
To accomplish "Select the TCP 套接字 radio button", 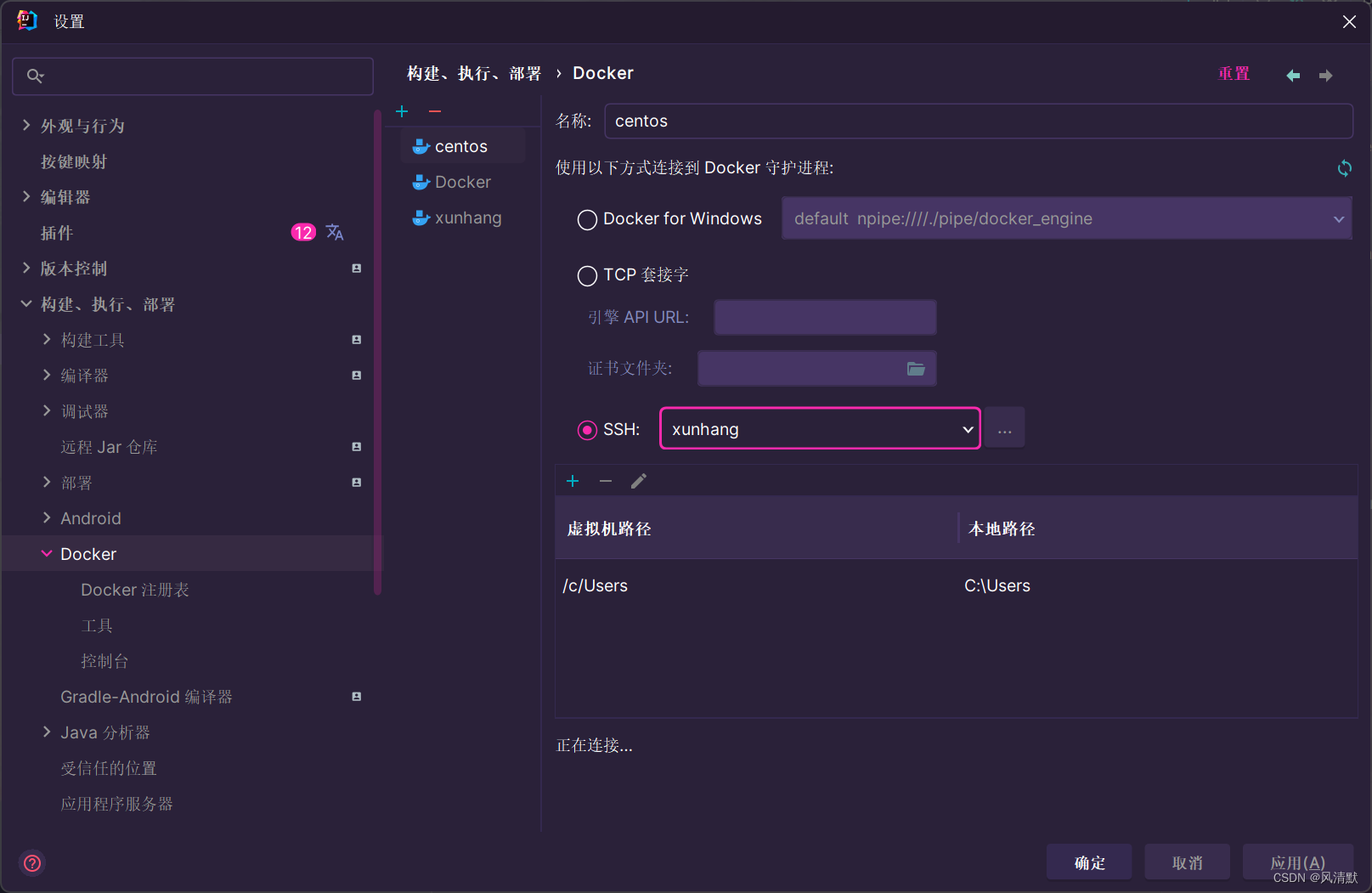I will coord(586,275).
